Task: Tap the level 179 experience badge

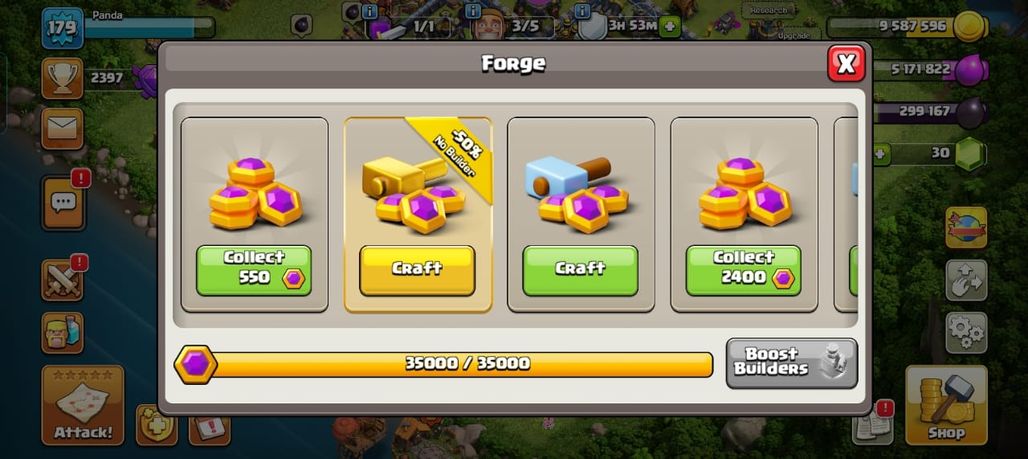Action: (x=62, y=28)
